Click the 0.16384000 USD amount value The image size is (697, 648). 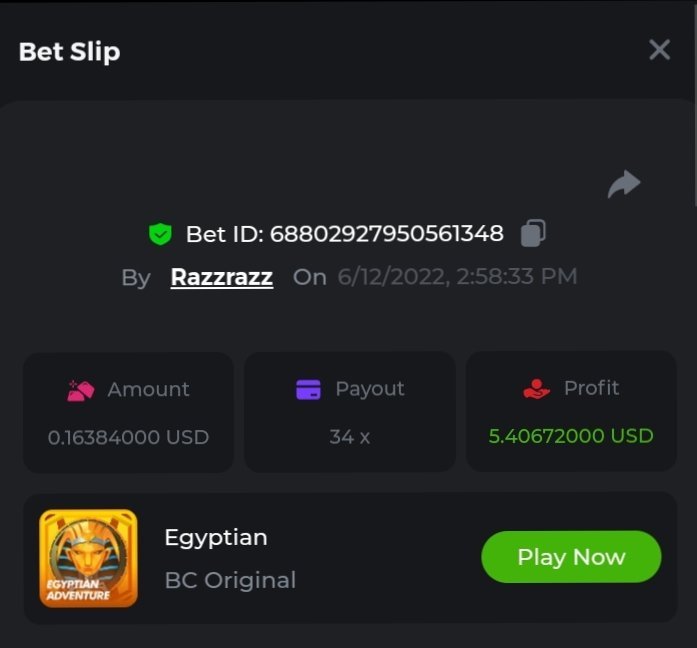tap(128, 437)
